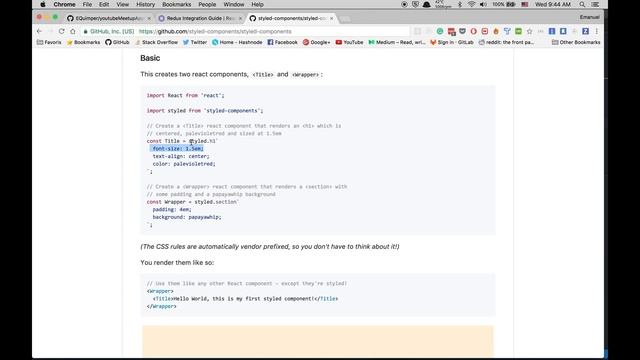Open the Edit menu

coord(104,4)
